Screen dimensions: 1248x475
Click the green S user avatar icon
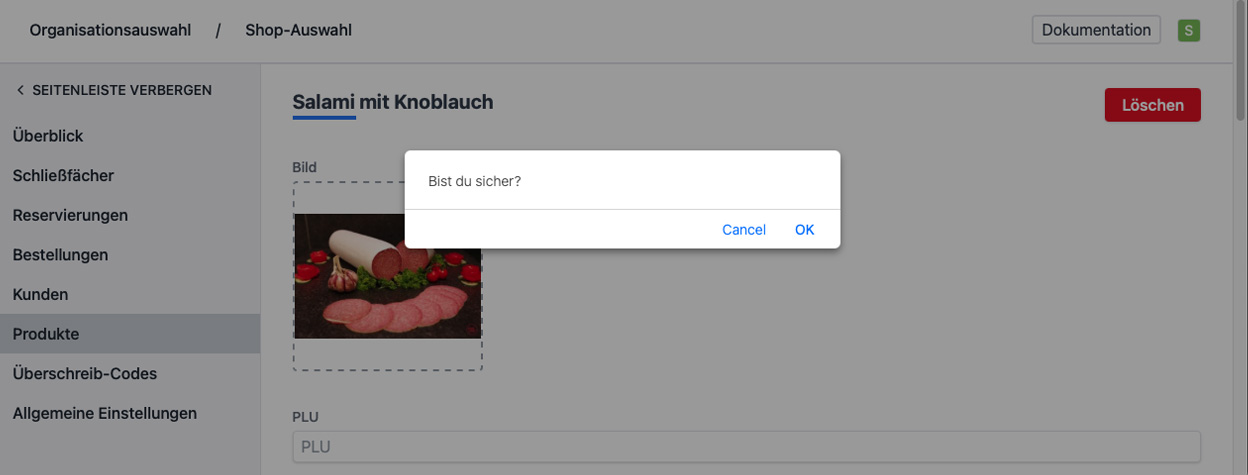[1188, 30]
